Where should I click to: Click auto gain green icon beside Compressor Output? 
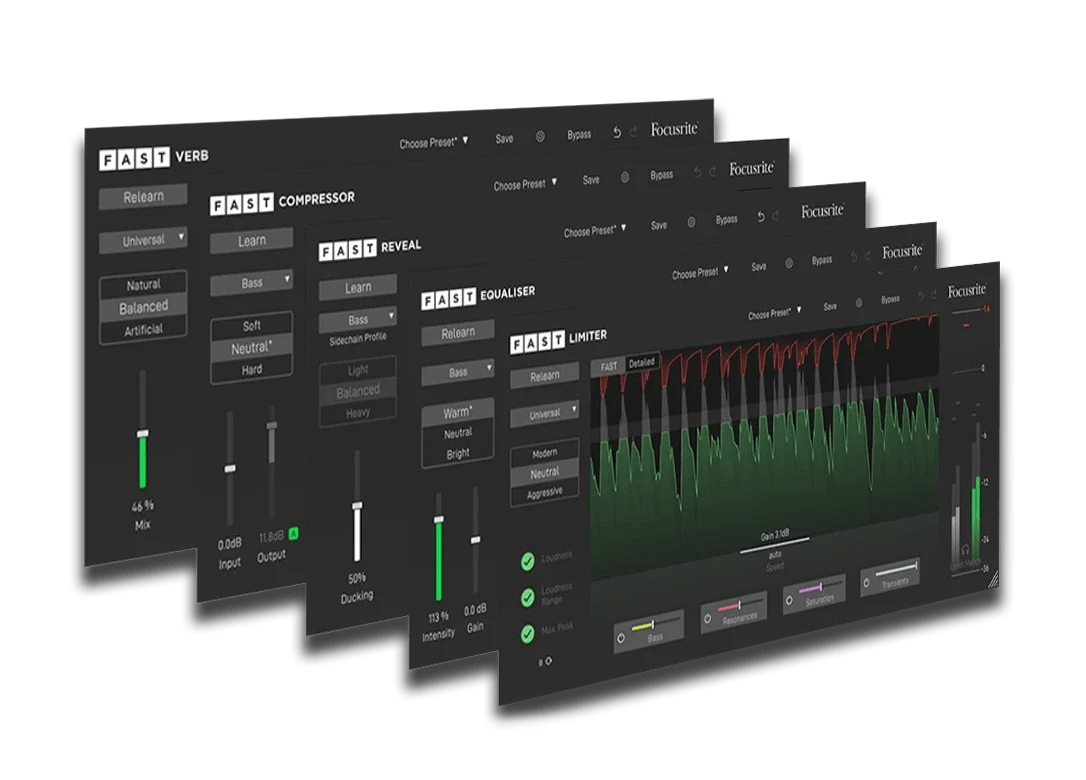[294, 533]
